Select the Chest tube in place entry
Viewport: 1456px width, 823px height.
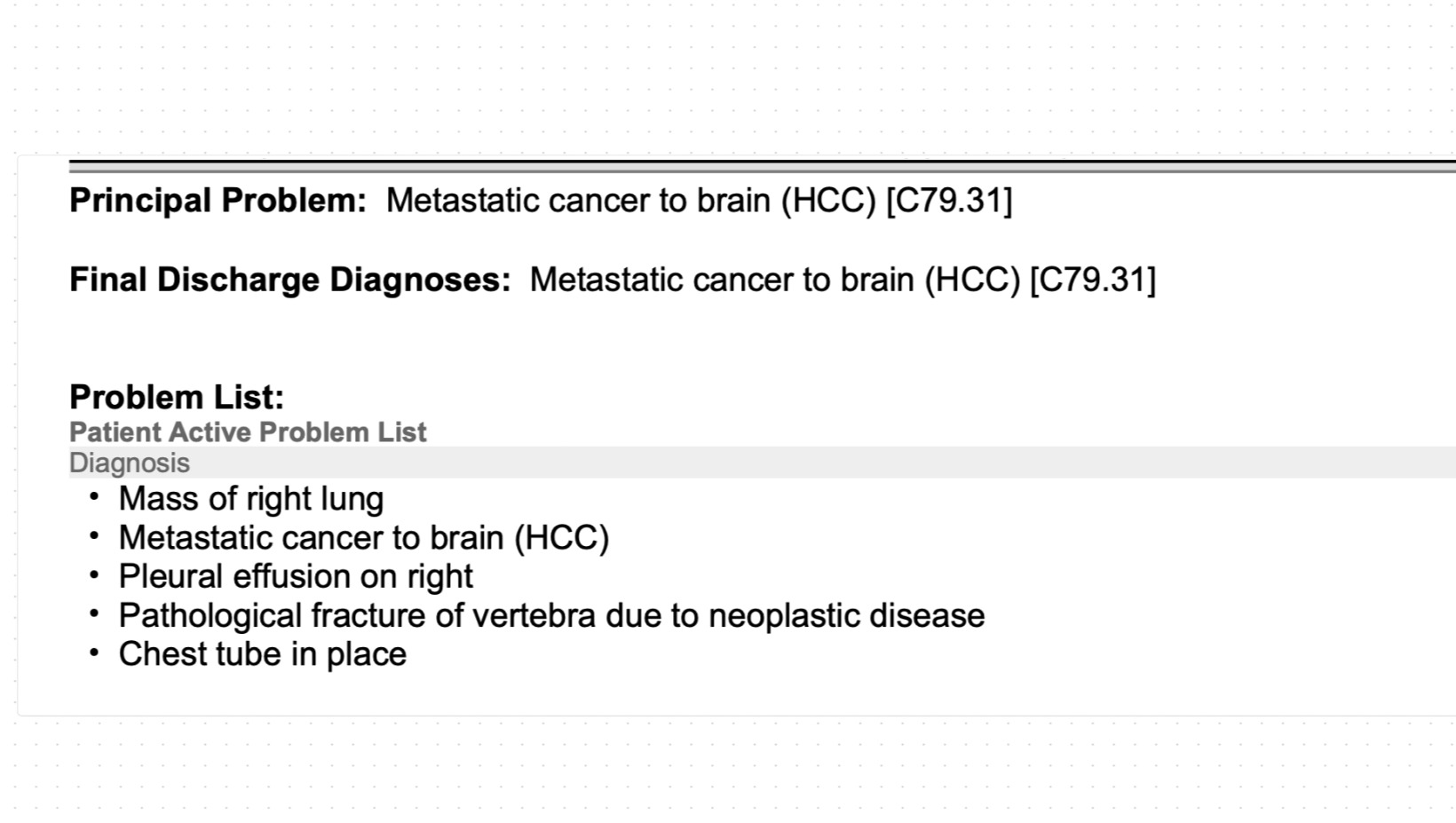point(263,654)
